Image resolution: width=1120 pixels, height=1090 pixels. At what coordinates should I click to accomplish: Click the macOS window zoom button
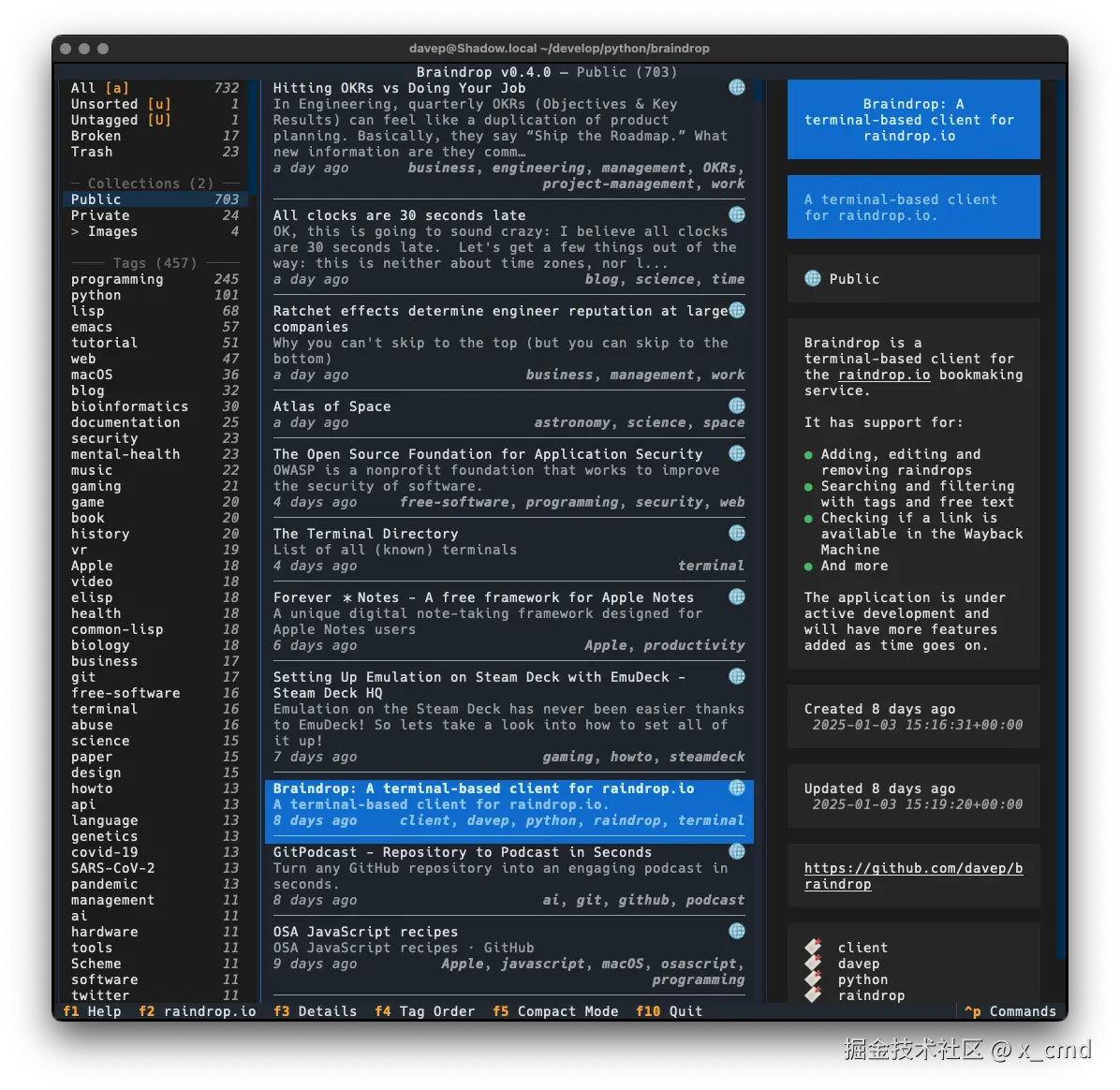pos(103,49)
